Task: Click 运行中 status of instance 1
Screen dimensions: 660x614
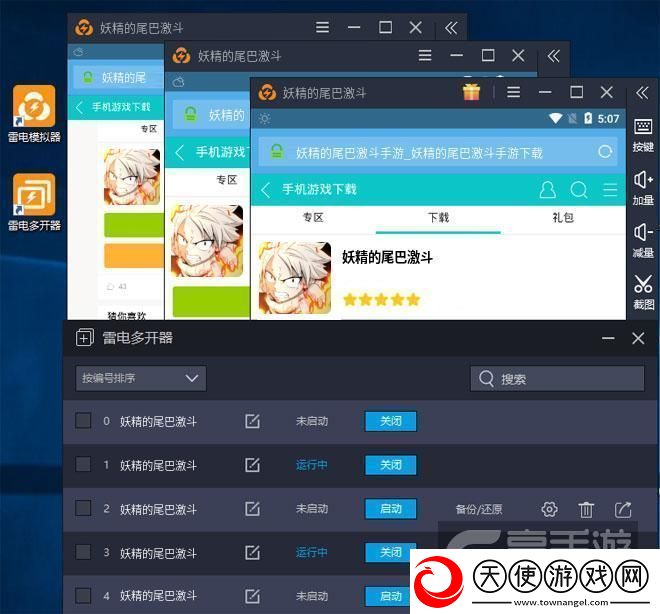Action: pos(311,465)
